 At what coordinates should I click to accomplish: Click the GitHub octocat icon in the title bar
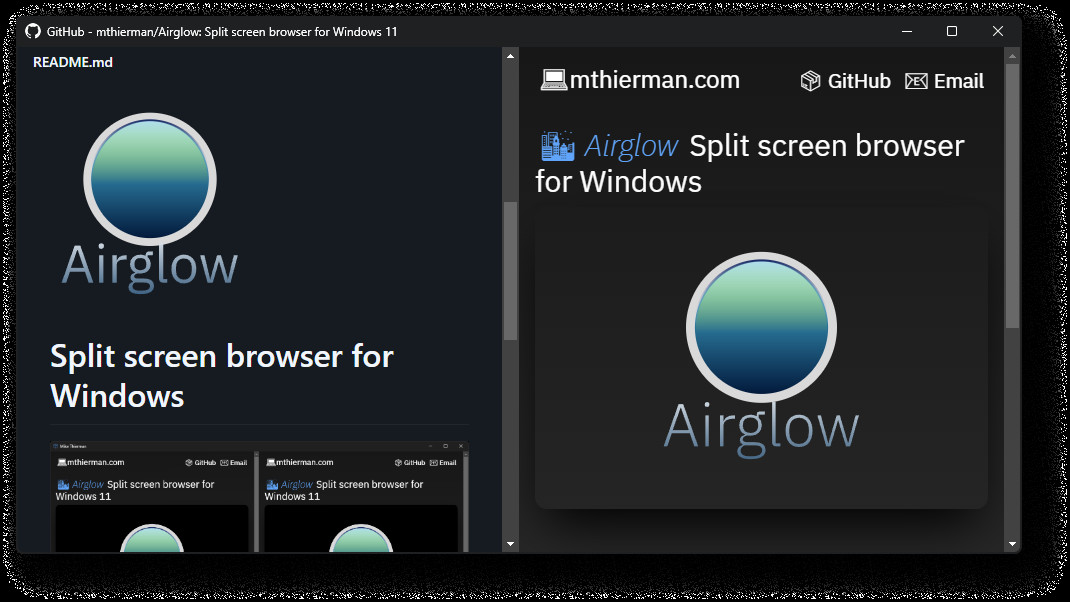pos(33,31)
